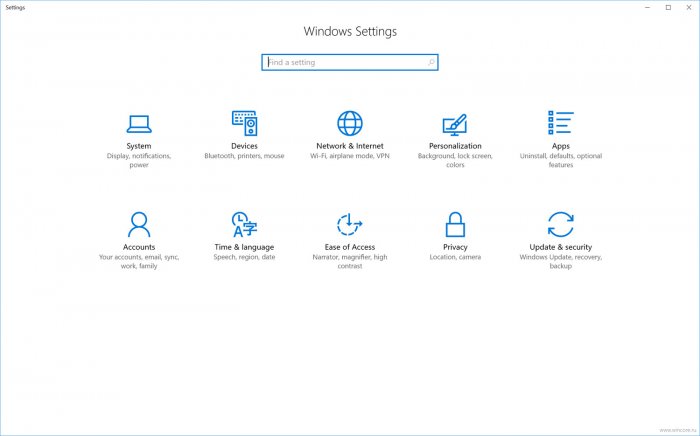
Task: Minimize the Settings window
Action: click(648, 7)
